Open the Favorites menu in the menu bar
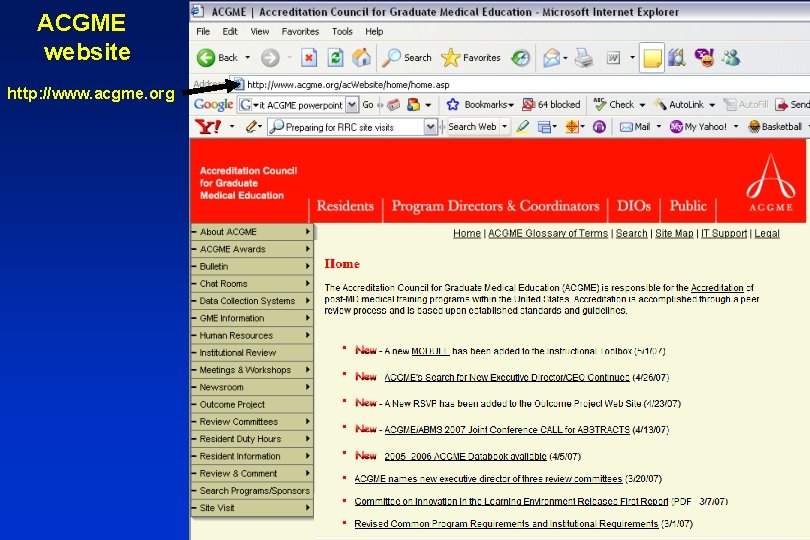Image resolution: width=810 pixels, height=540 pixels. [300, 32]
